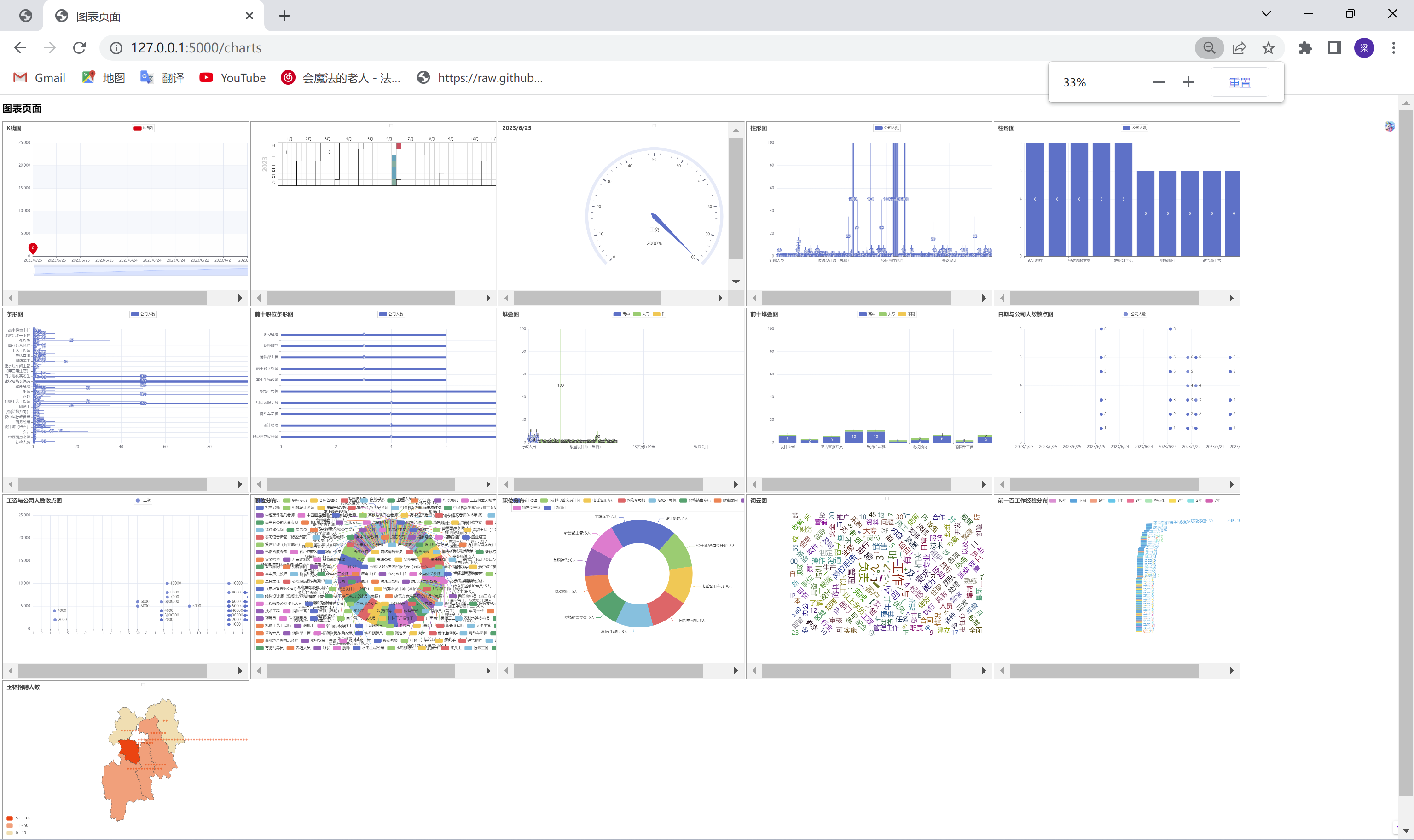Click the zoom magnifier icon in address bar
The image size is (1414, 840).
(x=1209, y=48)
